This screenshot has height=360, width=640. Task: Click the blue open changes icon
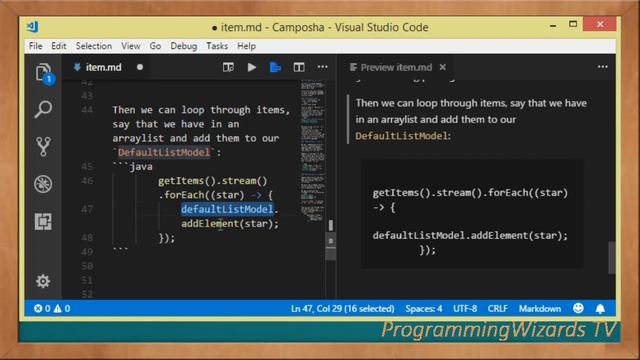(x=276, y=67)
